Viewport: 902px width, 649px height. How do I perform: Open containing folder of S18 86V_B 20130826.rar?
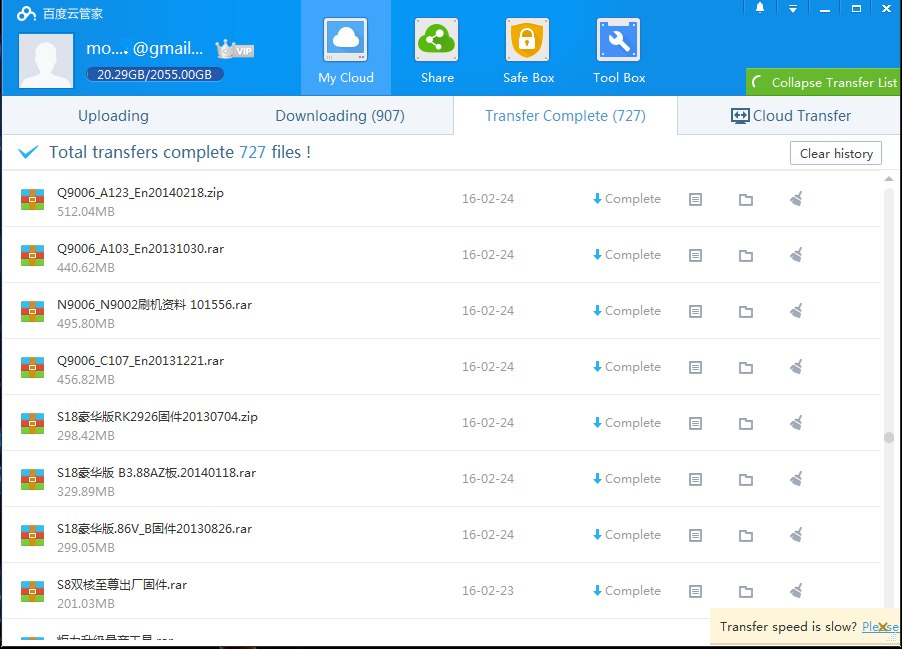[746, 536]
